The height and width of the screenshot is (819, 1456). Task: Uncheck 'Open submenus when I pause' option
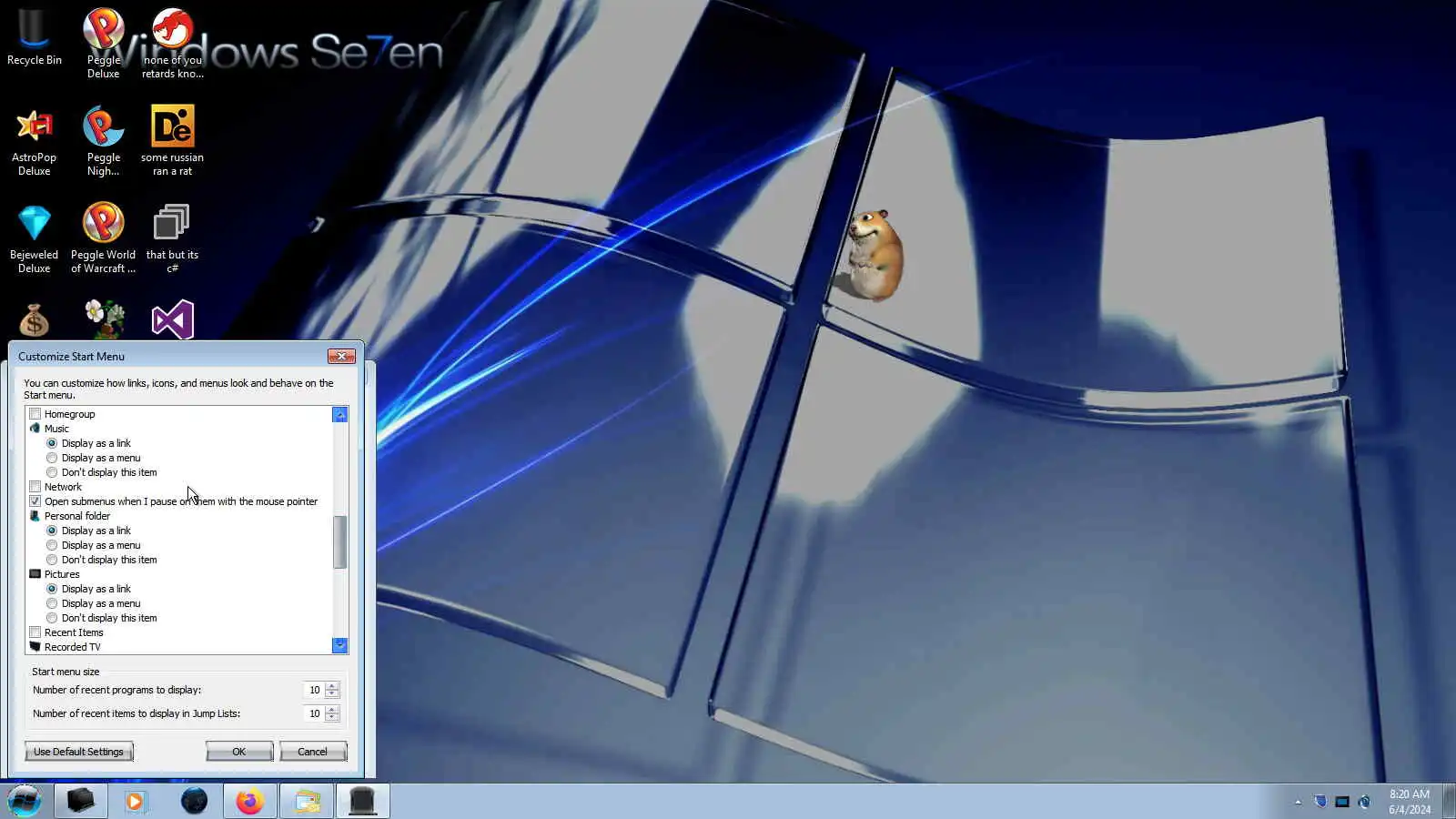[35, 501]
